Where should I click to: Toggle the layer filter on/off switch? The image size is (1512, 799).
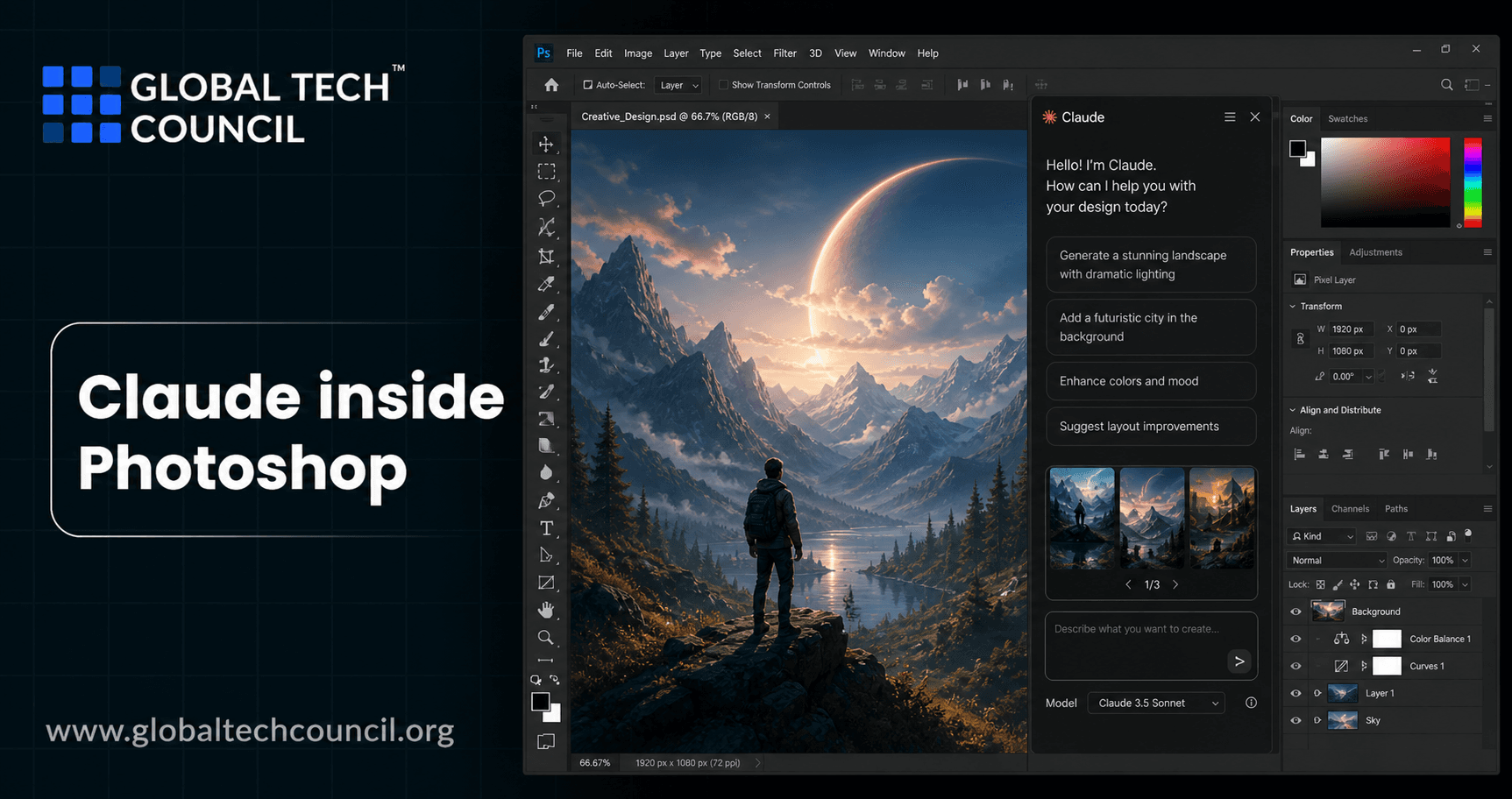(x=1468, y=534)
